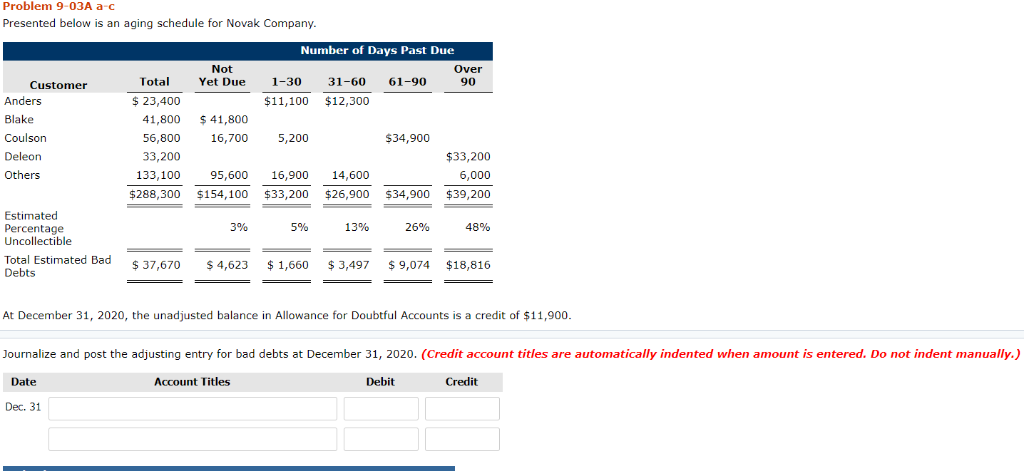The image size is (1024, 471).
Task: Click the 13% uncollectible percentage
Action: (357, 227)
